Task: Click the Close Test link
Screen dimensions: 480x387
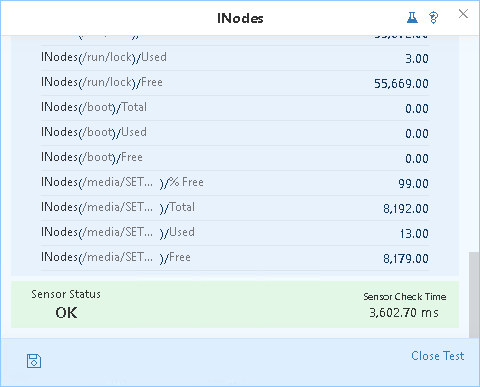Action: (437, 356)
